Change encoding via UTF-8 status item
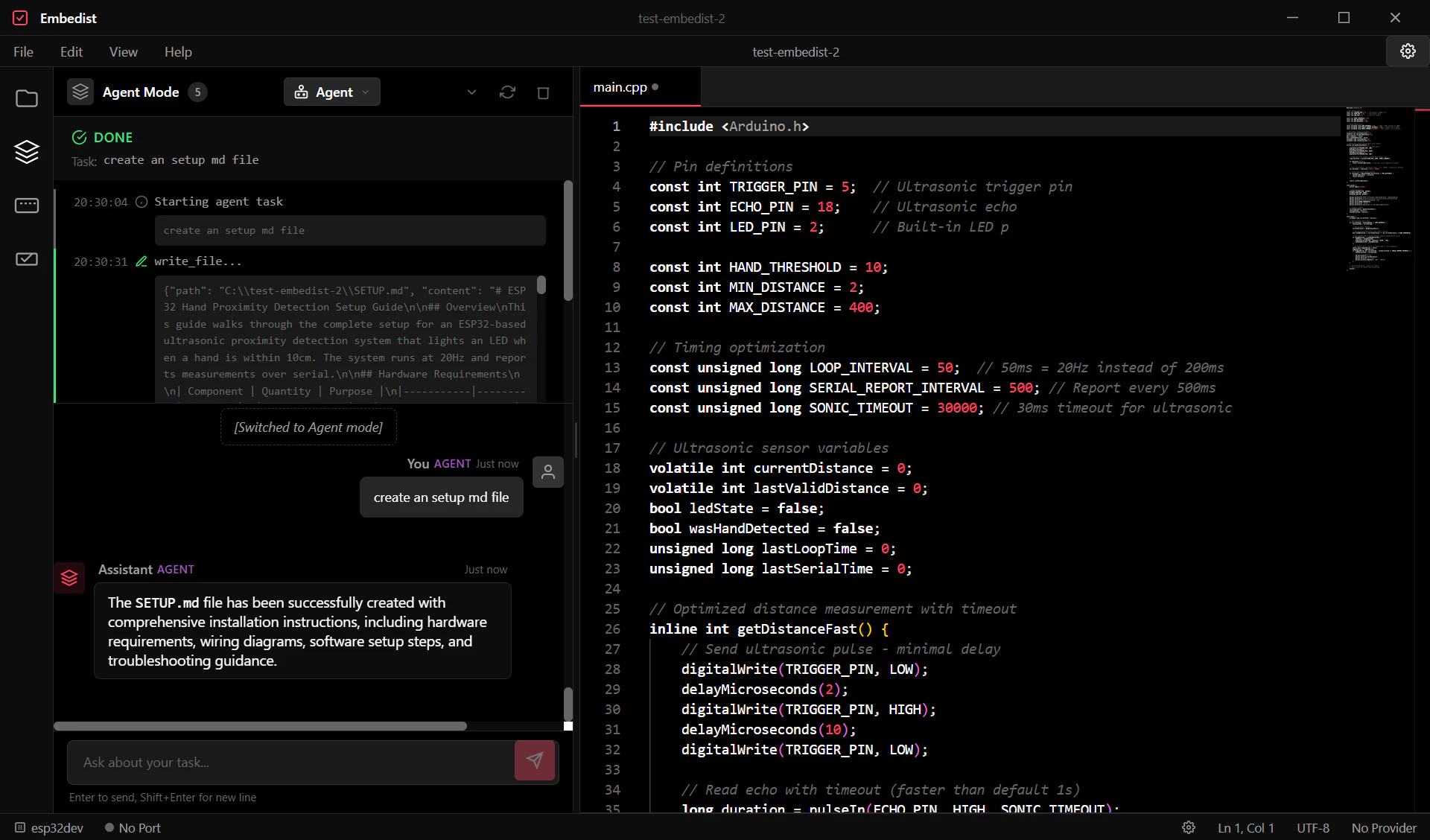 [x=1312, y=827]
